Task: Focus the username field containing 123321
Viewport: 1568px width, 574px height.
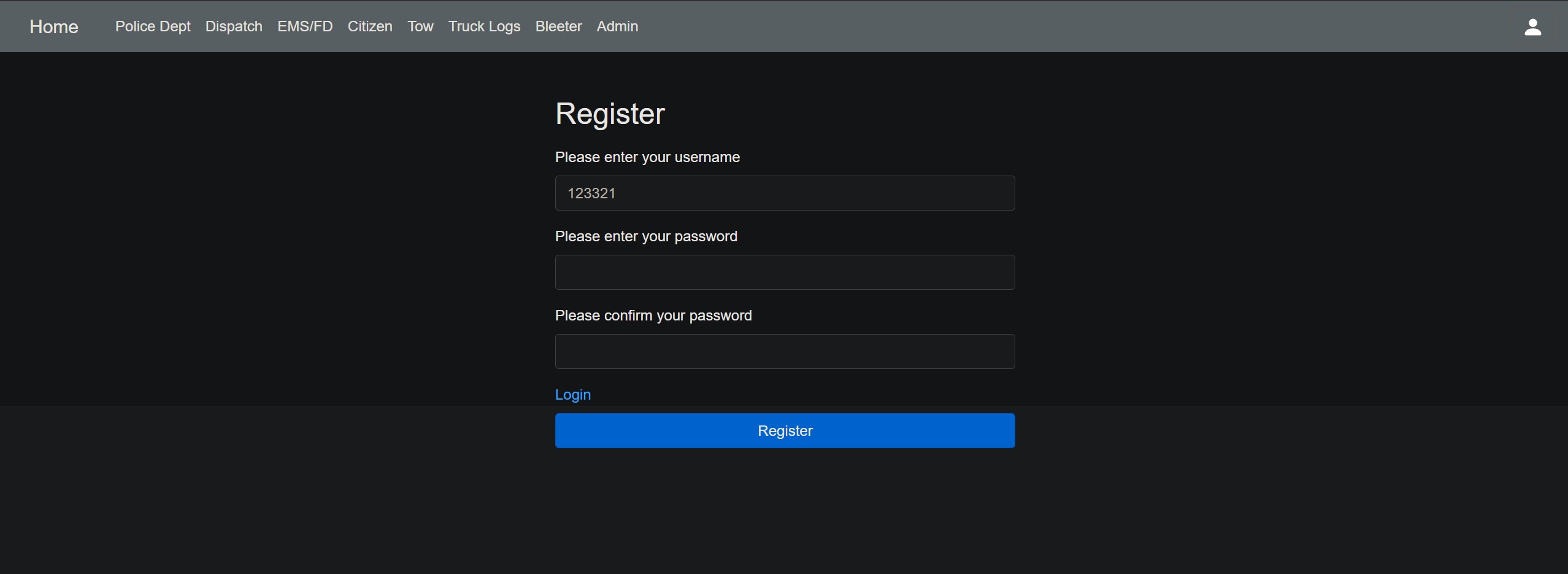Action: click(x=785, y=193)
